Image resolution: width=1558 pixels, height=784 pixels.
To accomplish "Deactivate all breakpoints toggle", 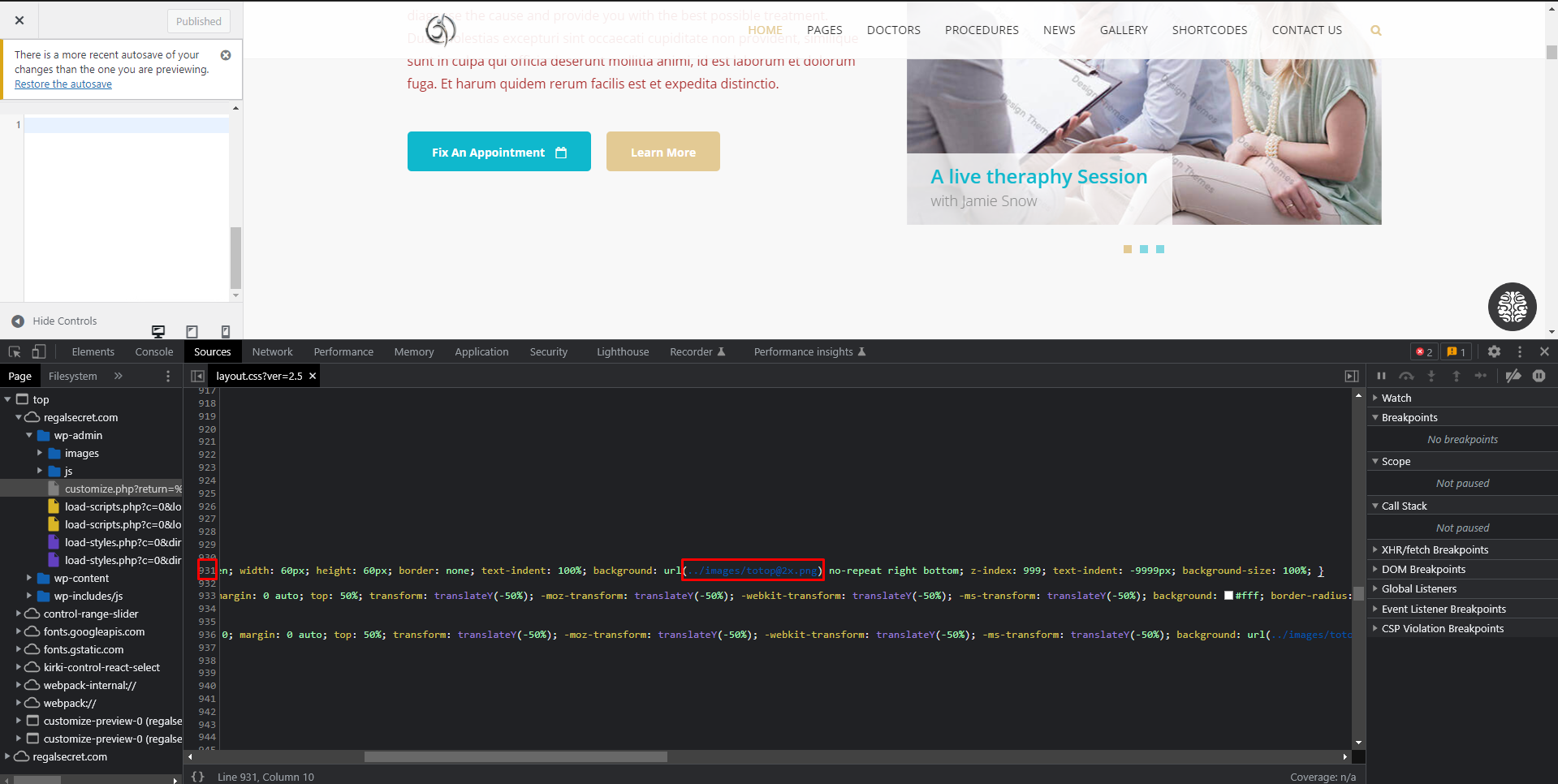I will [x=1513, y=376].
